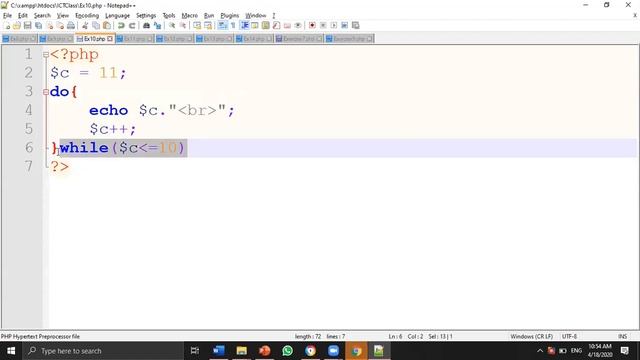Click the Zoom Out toolbar icon
The height and width of the screenshot is (360, 640).
[183, 25]
